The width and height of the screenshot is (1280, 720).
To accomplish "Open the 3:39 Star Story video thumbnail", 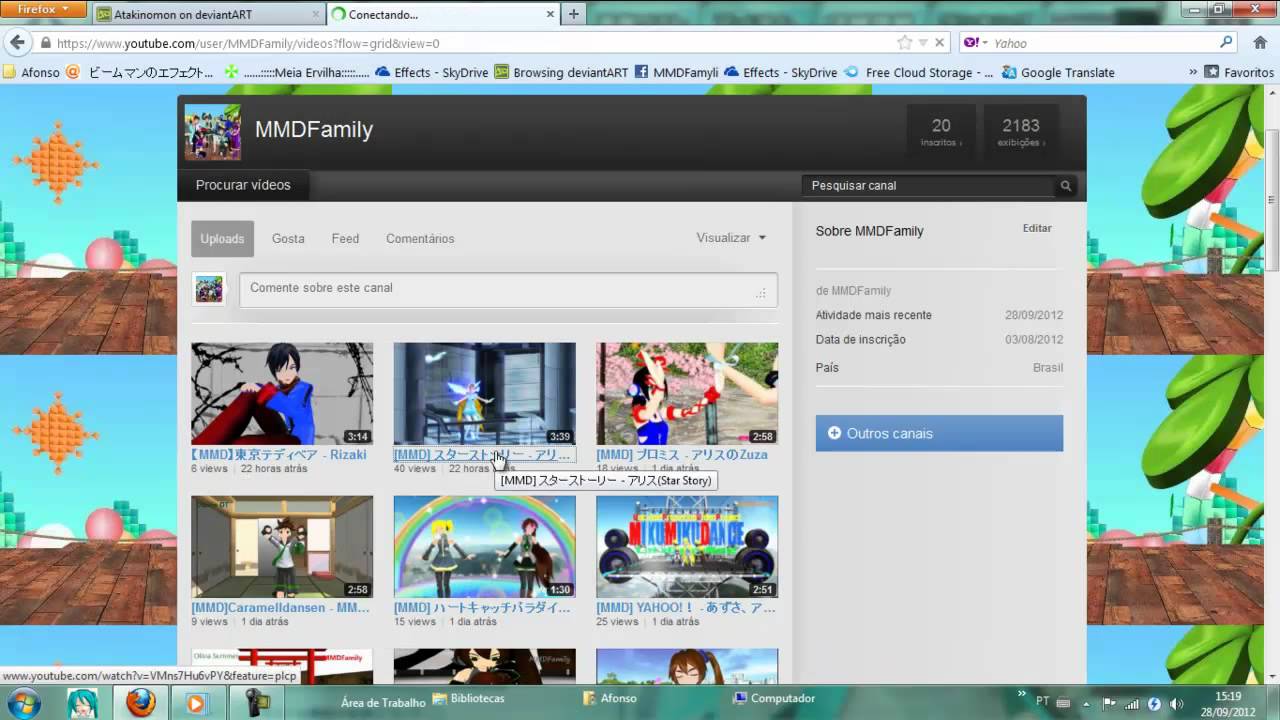I will click(484, 394).
